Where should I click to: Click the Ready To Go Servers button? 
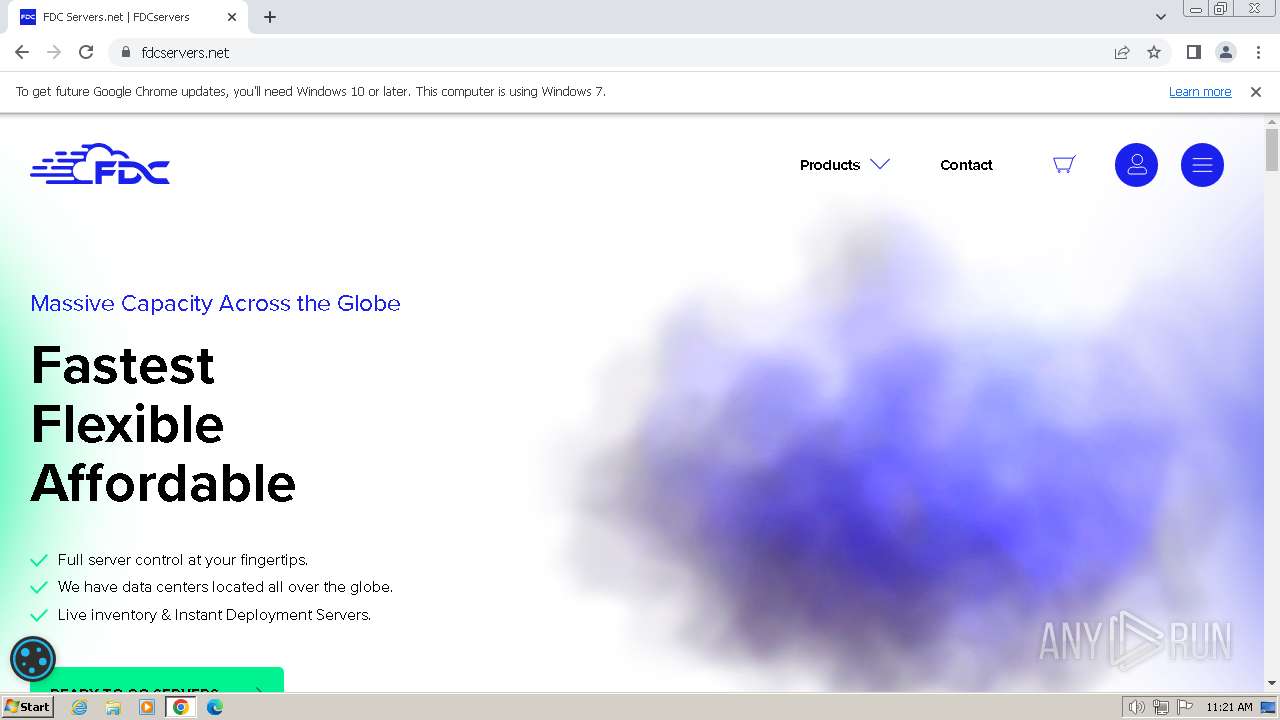(x=157, y=679)
